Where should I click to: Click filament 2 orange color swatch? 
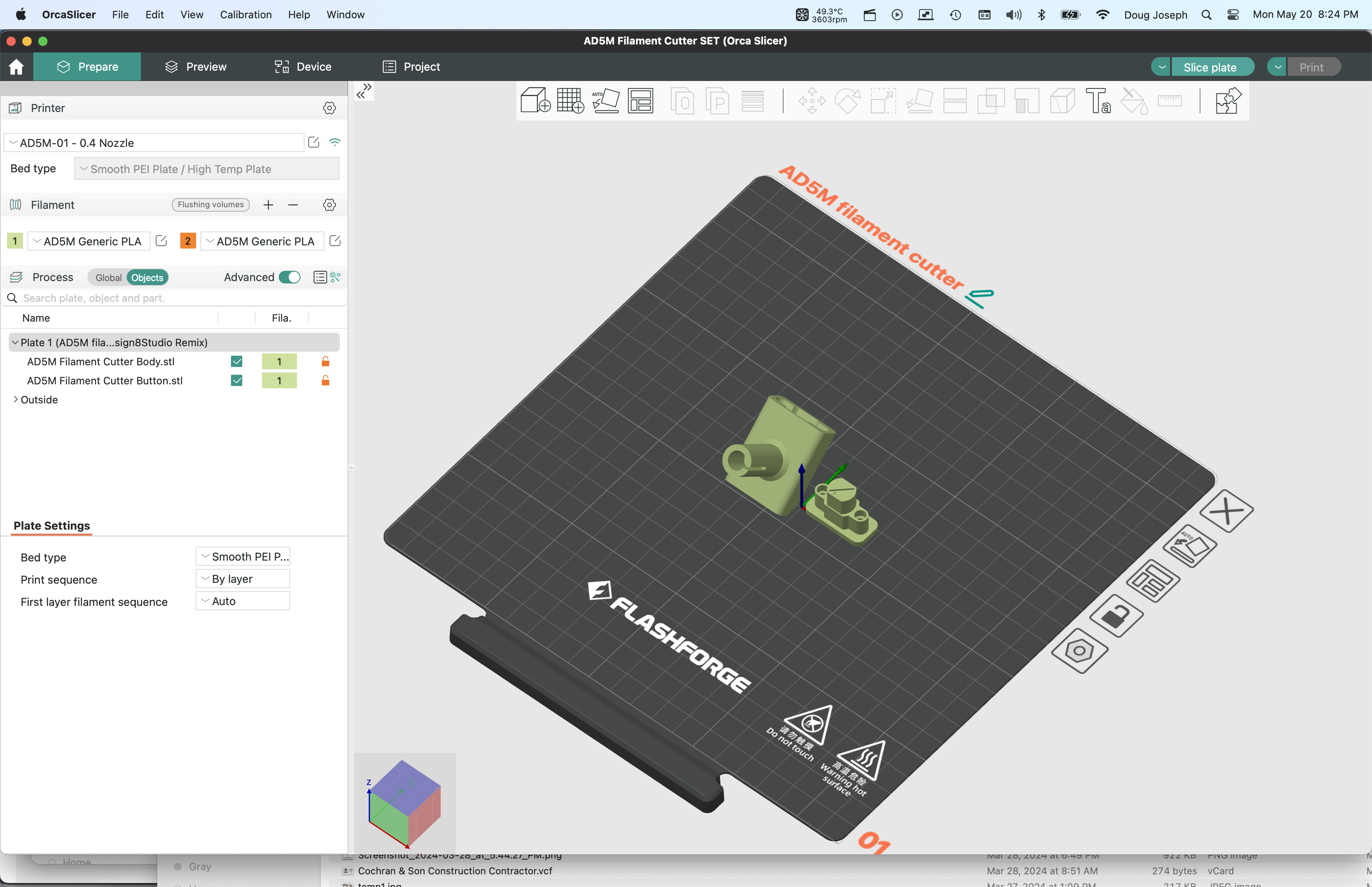[x=188, y=241]
